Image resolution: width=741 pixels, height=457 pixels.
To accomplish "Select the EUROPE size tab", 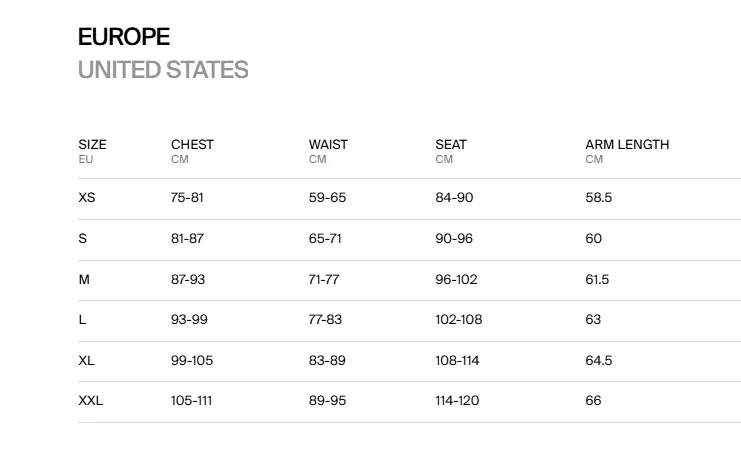I will (124, 37).
